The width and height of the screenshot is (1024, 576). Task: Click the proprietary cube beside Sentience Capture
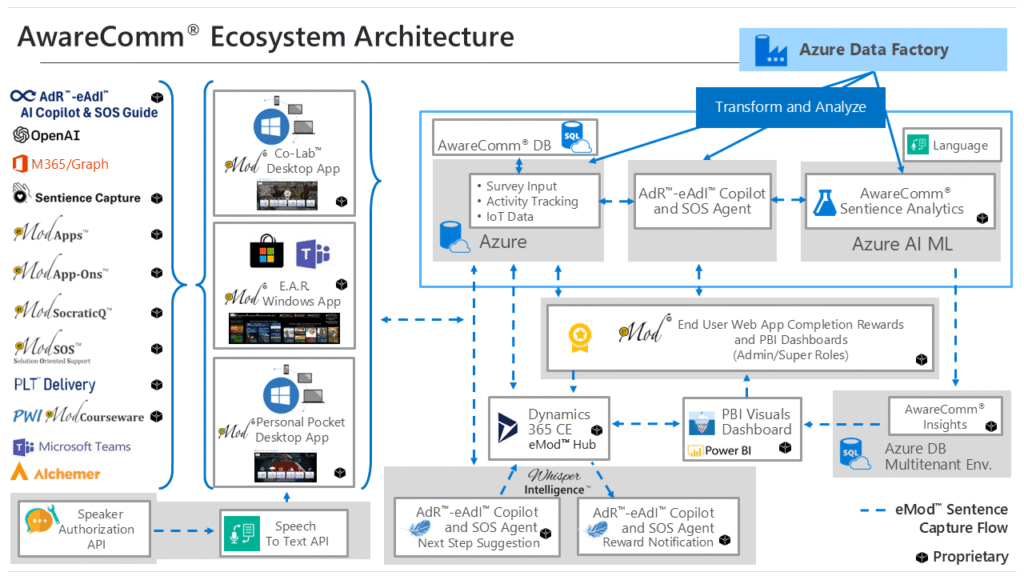pyautogui.click(x=157, y=199)
